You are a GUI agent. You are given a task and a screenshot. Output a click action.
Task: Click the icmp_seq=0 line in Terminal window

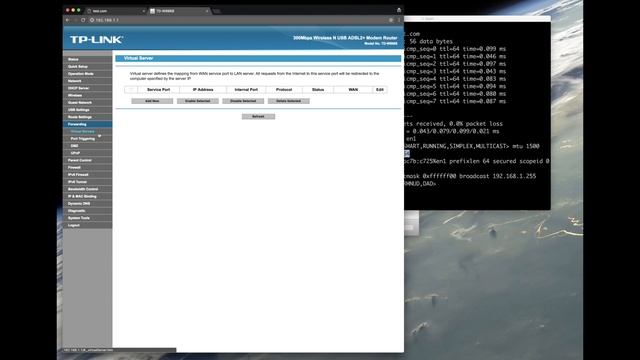click(x=456, y=49)
